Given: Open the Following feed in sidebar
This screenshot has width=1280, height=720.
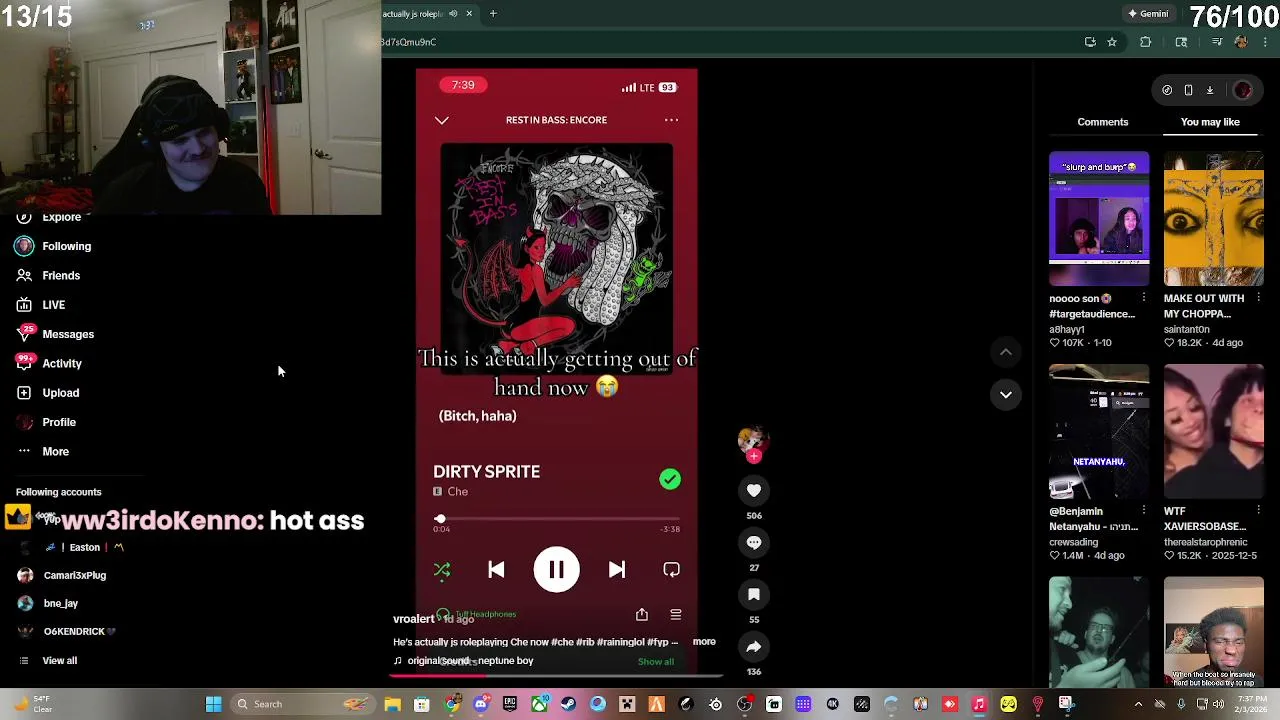Looking at the screenshot, I should [x=54, y=246].
